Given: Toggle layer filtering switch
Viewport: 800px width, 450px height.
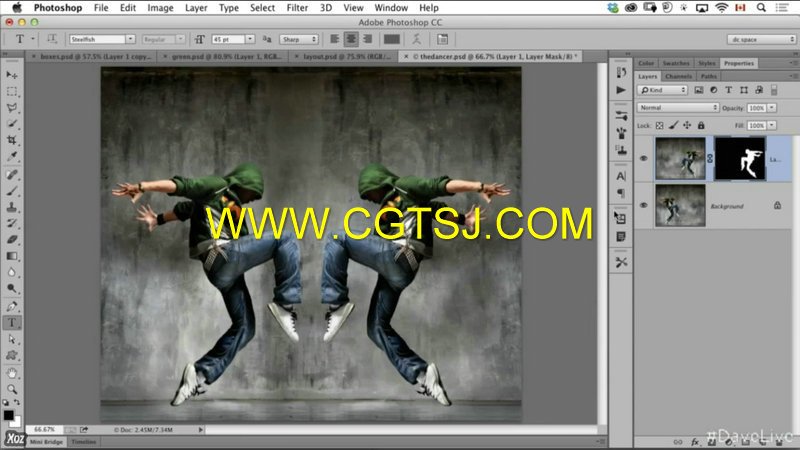Looking at the screenshot, I should [774, 90].
